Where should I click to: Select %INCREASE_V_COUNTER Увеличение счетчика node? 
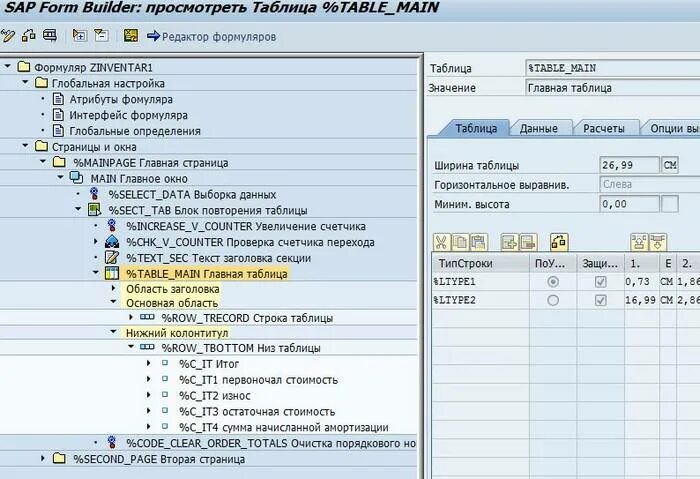pyautogui.click(x=246, y=226)
